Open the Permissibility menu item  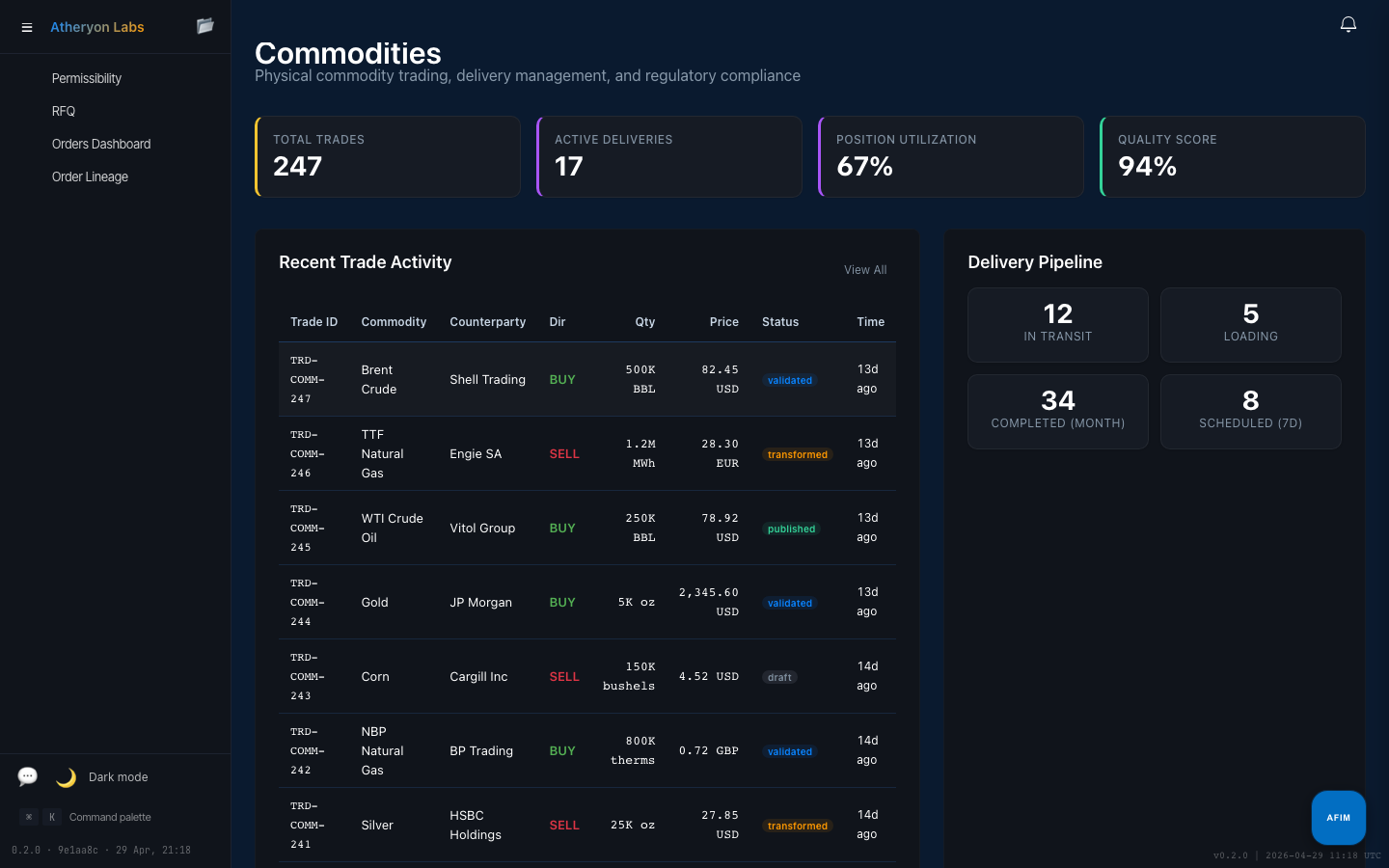[x=87, y=78]
